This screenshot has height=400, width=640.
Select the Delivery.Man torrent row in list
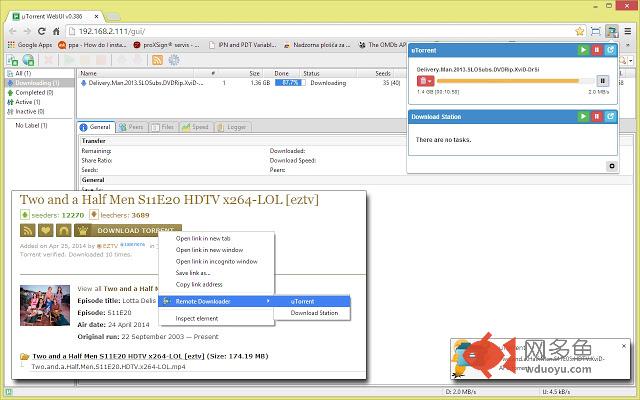click(241, 83)
